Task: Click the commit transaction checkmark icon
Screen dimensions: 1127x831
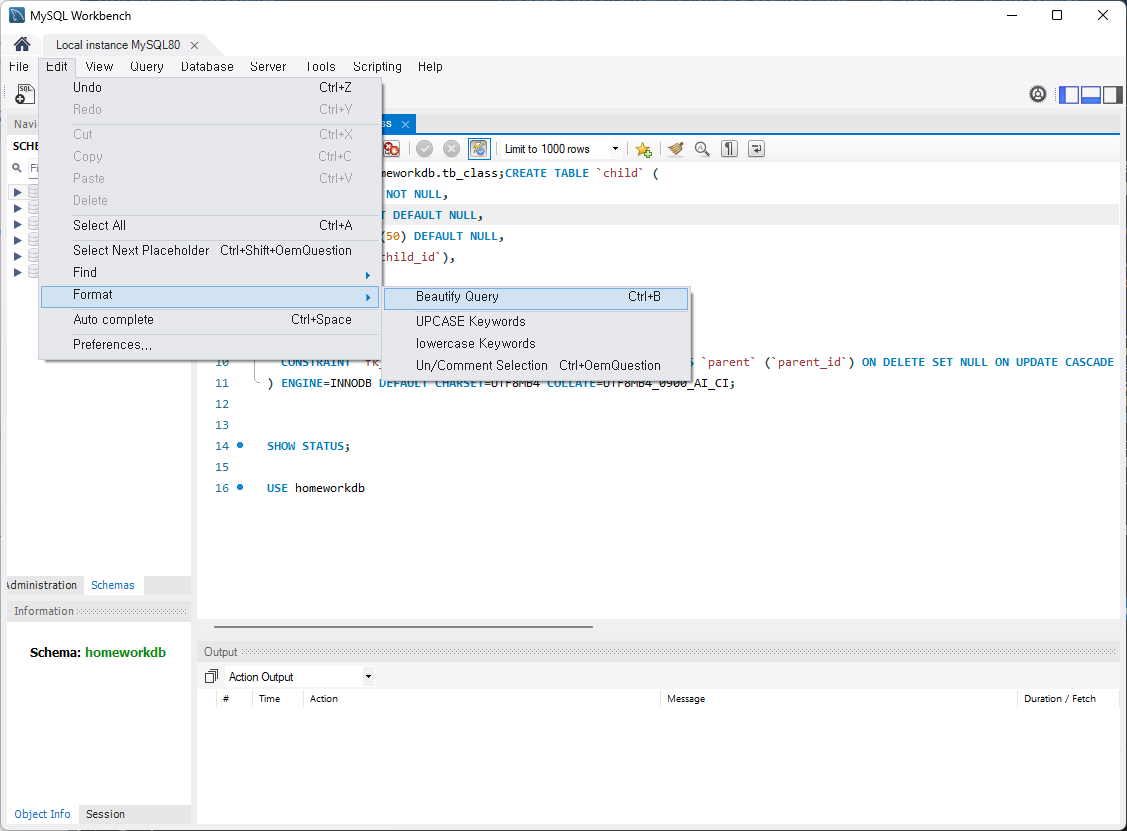Action: pyautogui.click(x=425, y=149)
